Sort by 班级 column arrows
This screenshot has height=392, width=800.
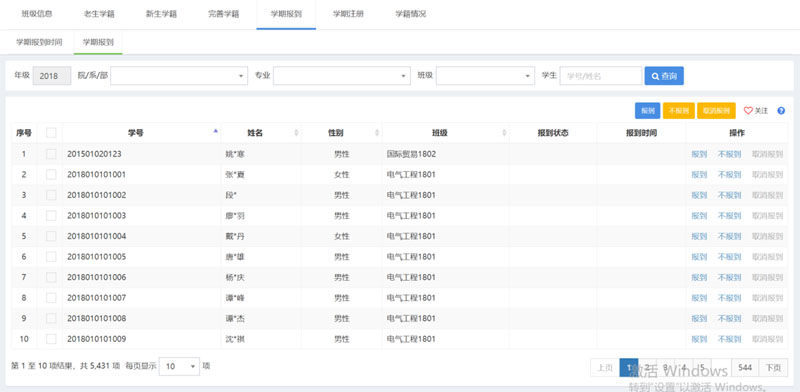pyautogui.click(x=504, y=133)
